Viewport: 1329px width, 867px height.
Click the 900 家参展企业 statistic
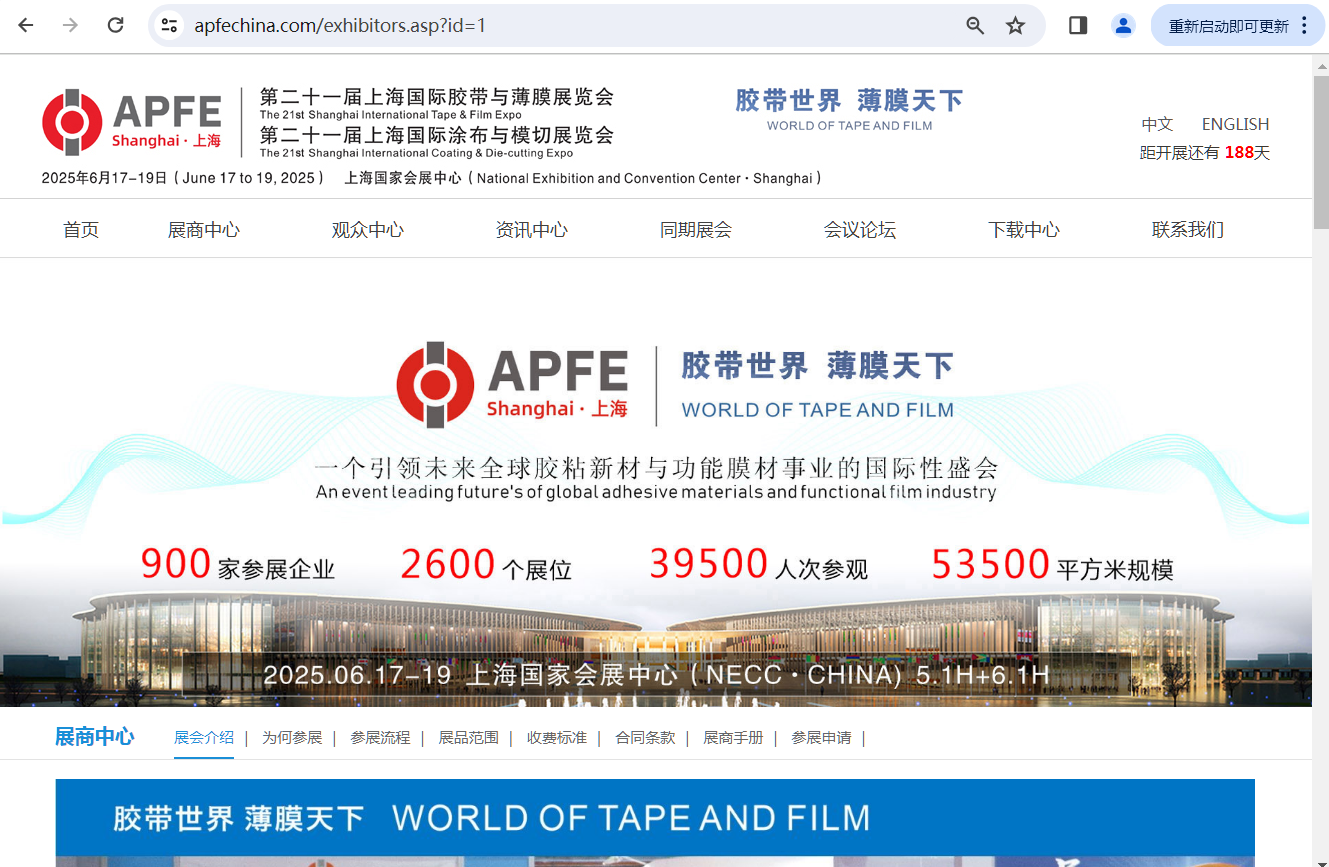[x=237, y=566]
